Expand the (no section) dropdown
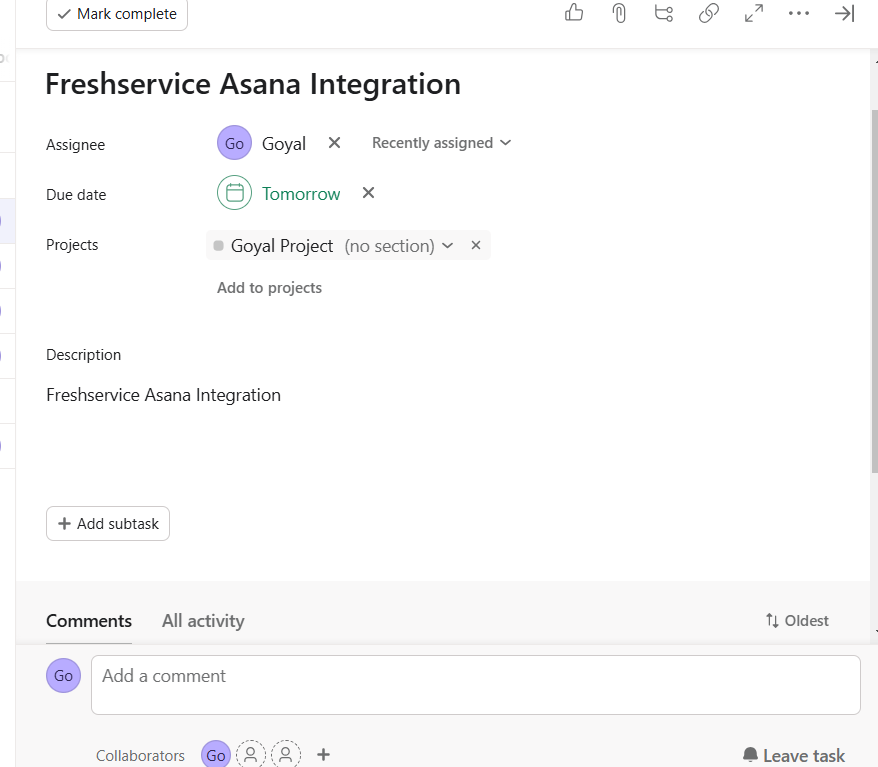The height and width of the screenshot is (767, 878). pyautogui.click(x=447, y=246)
